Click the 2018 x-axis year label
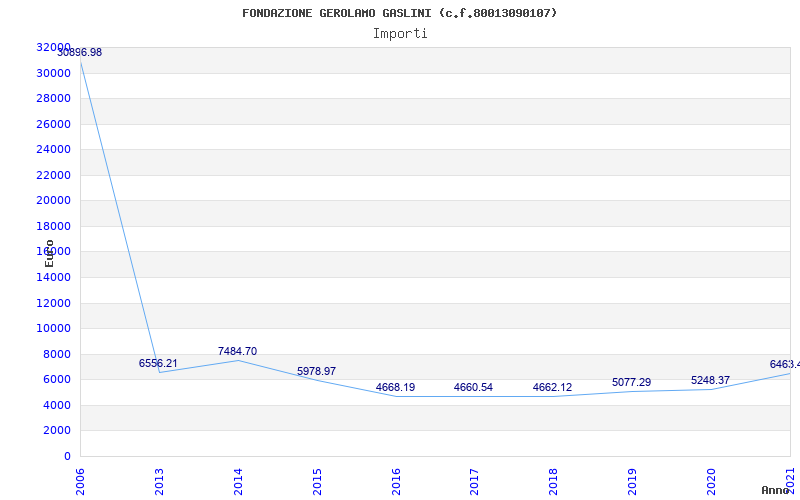 coord(554,482)
